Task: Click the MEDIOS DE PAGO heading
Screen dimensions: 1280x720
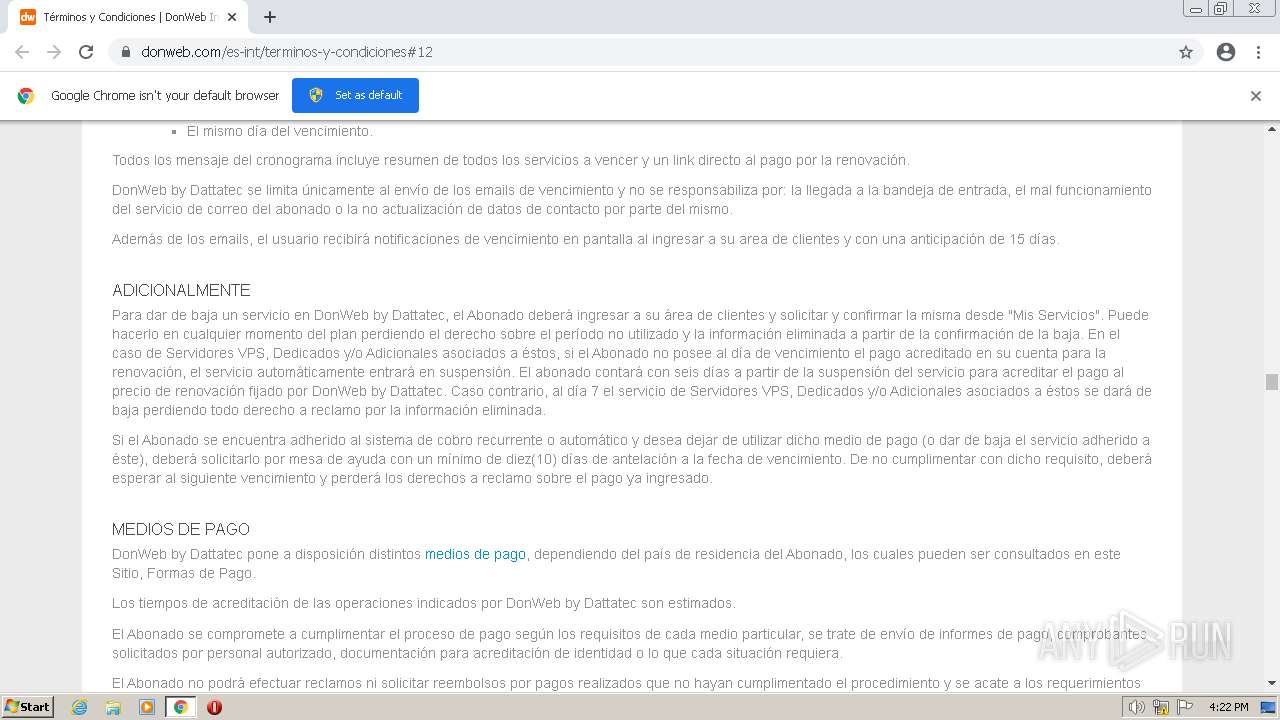Action: coord(181,529)
